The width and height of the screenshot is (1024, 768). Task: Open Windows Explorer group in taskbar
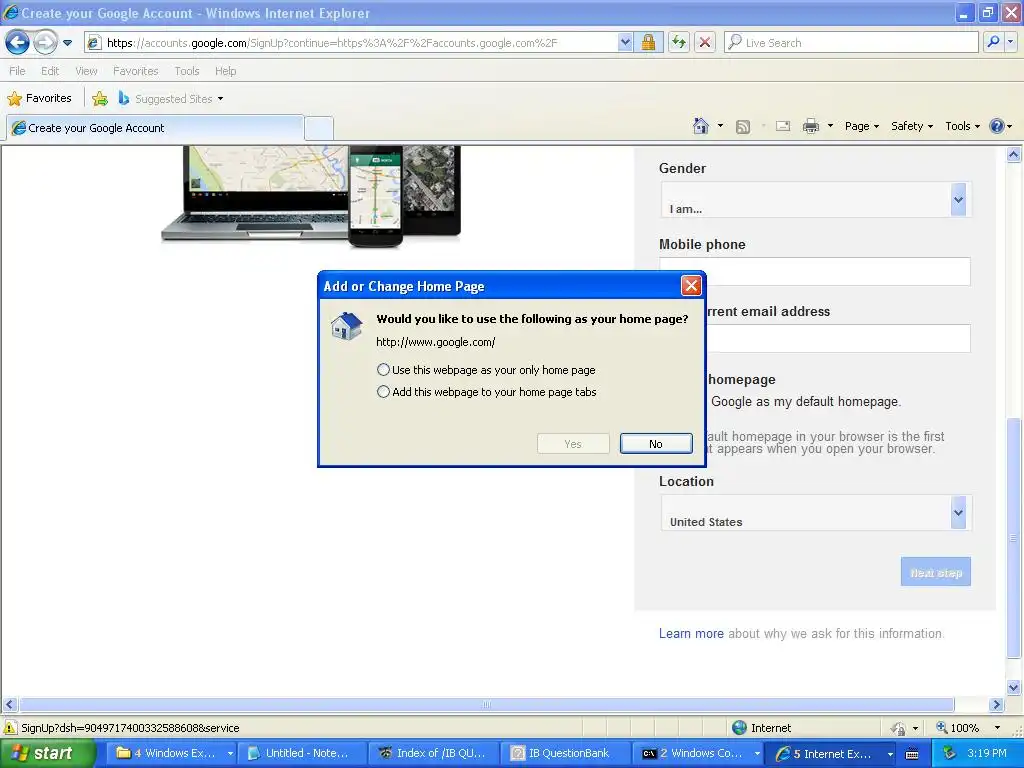(172, 753)
